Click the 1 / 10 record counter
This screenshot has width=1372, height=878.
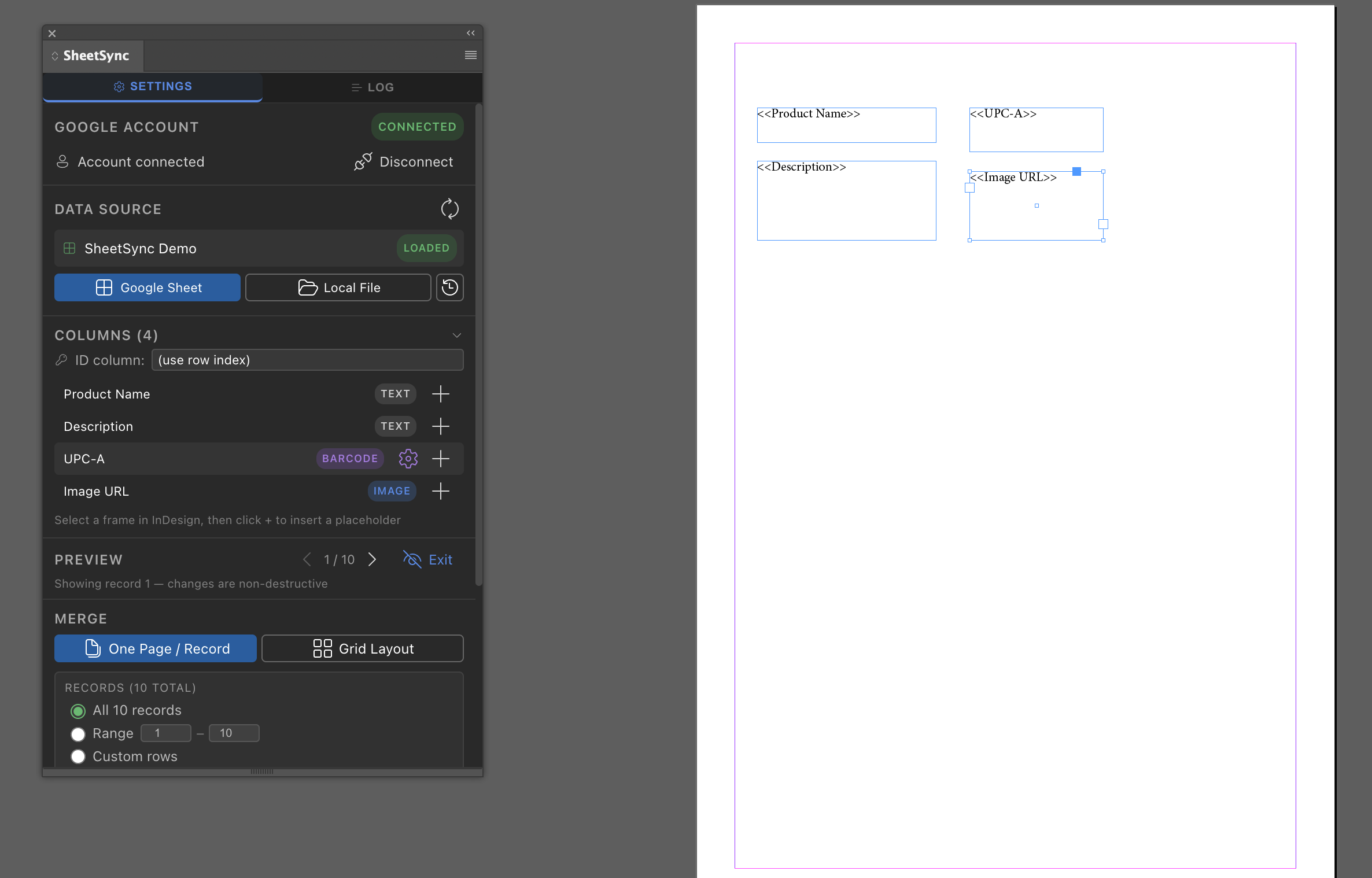340,559
